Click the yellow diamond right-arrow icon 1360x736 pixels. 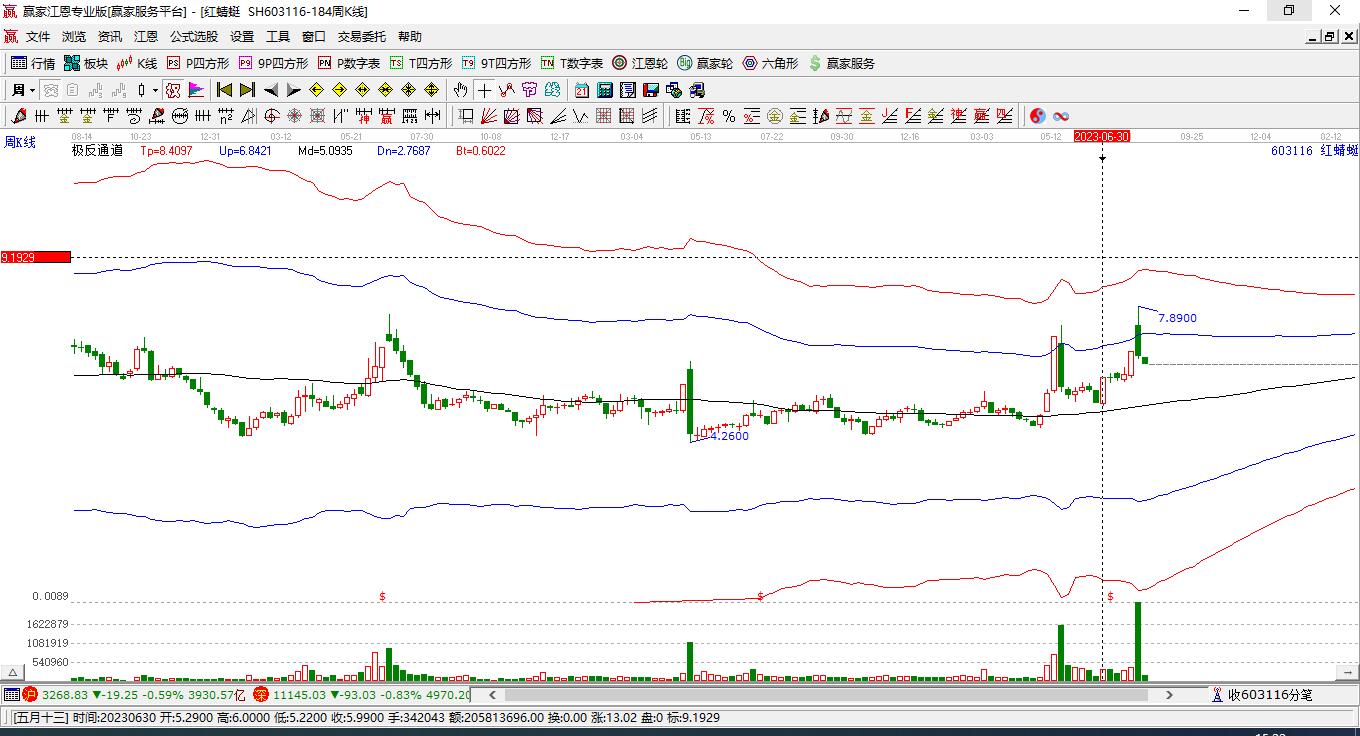tap(339, 90)
